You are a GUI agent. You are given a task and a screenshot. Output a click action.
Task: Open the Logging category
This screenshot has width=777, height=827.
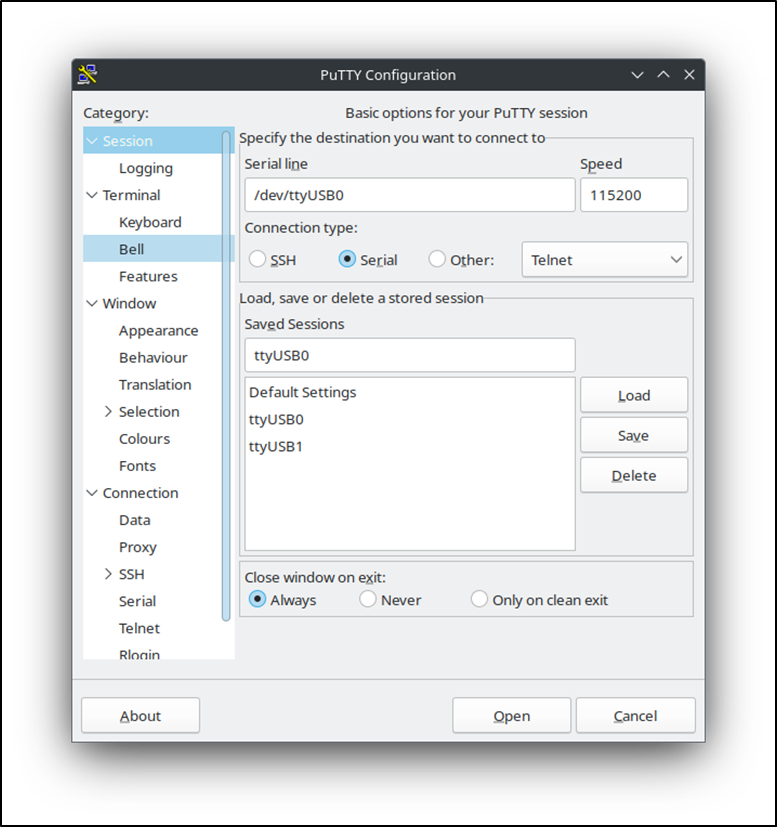click(146, 168)
